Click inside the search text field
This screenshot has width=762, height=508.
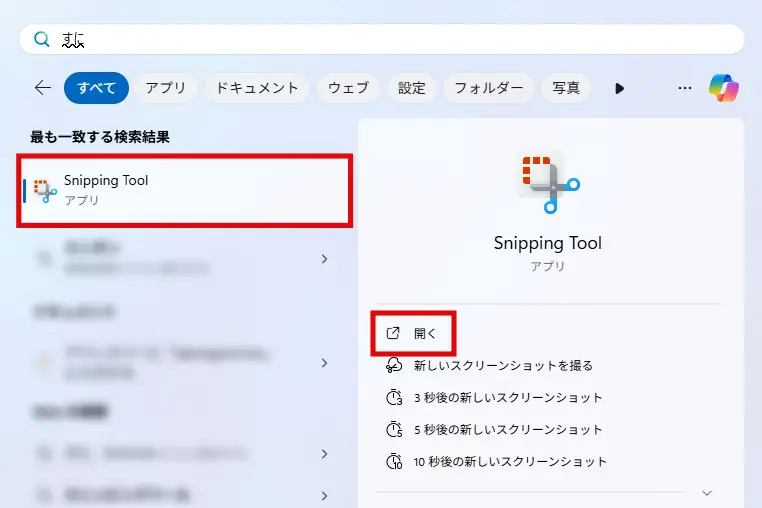[381, 39]
